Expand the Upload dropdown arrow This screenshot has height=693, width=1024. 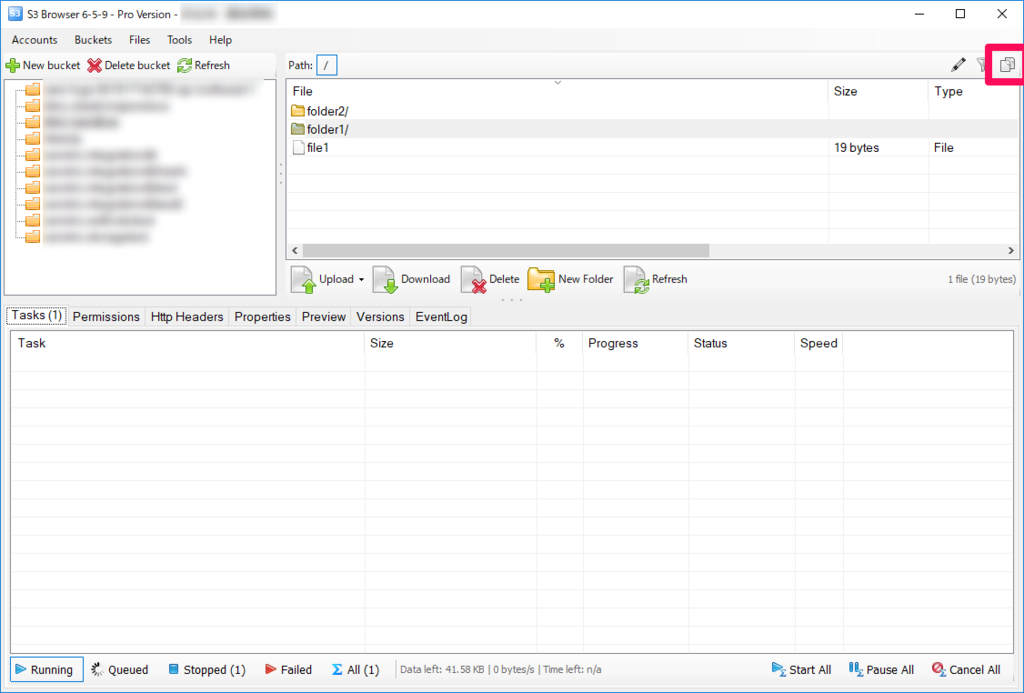point(361,280)
